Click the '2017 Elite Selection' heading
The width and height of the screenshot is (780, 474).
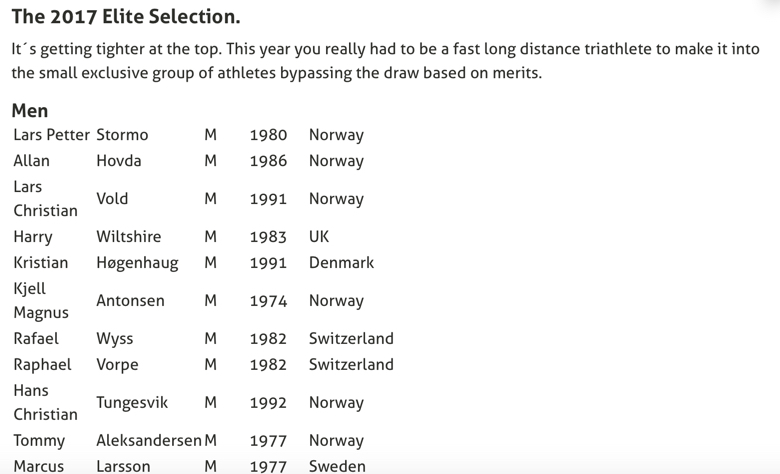[x=126, y=17]
